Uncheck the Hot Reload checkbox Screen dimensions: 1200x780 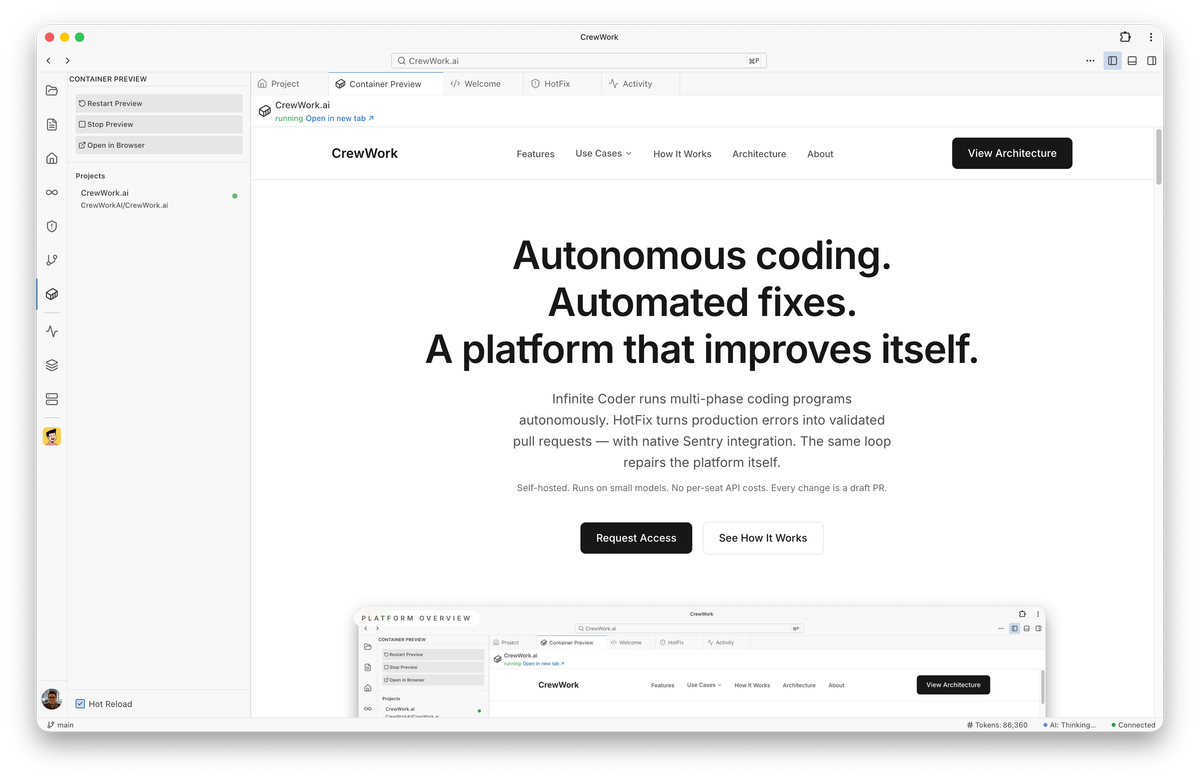tap(80, 704)
